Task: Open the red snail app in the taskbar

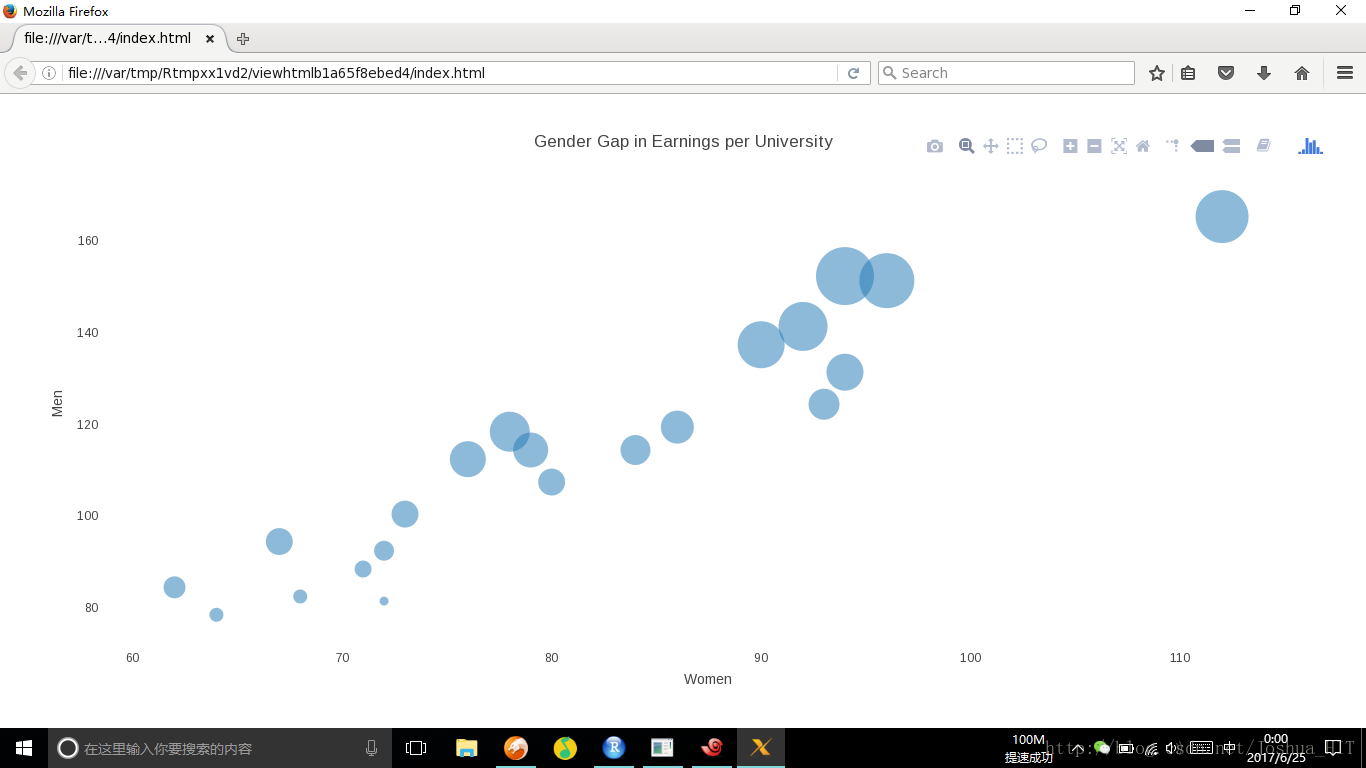Action: click(x=712, y=748)
